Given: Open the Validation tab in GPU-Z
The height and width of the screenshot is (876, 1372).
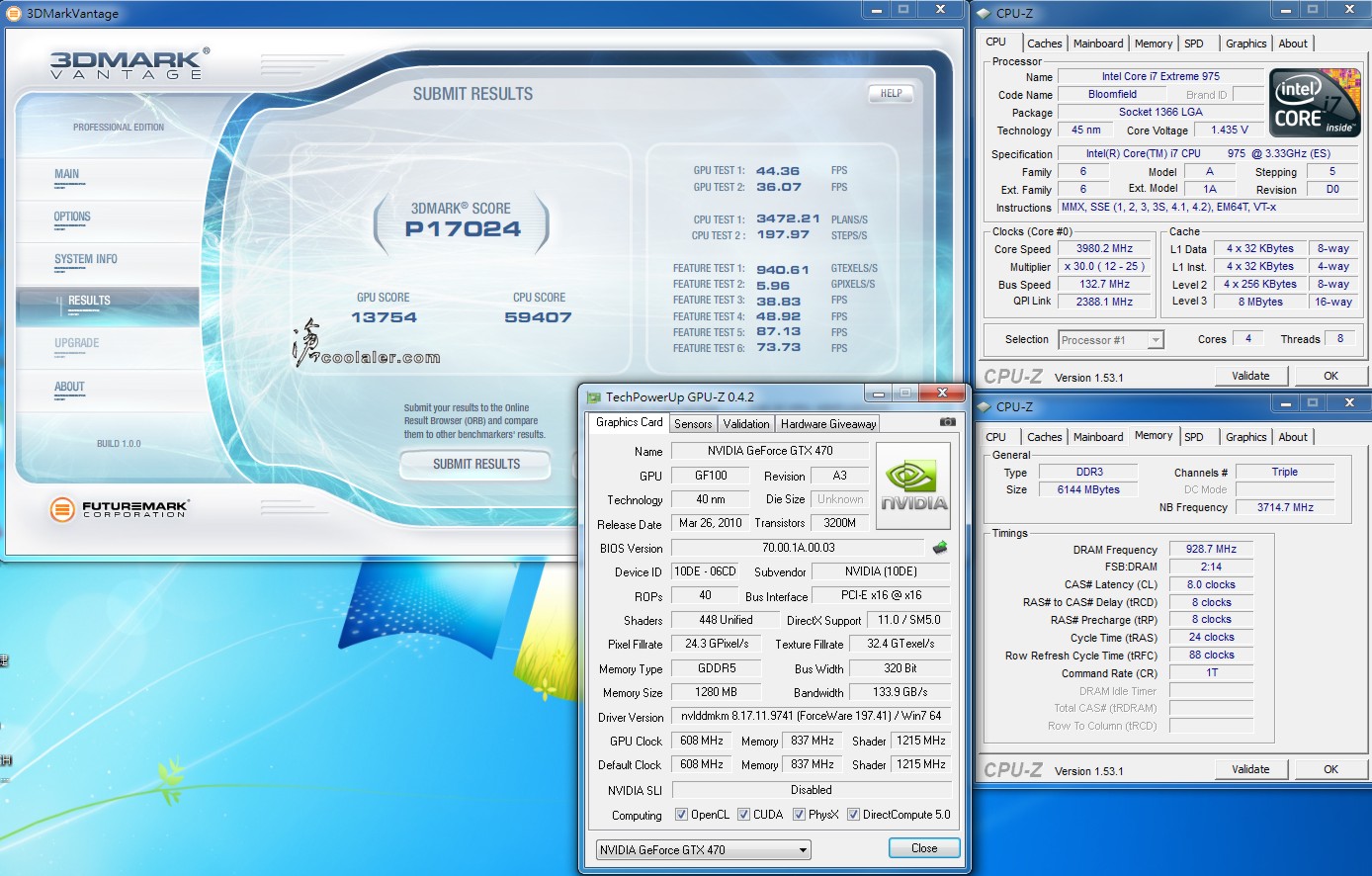Looking at the screenshot, I should point(746,424).
